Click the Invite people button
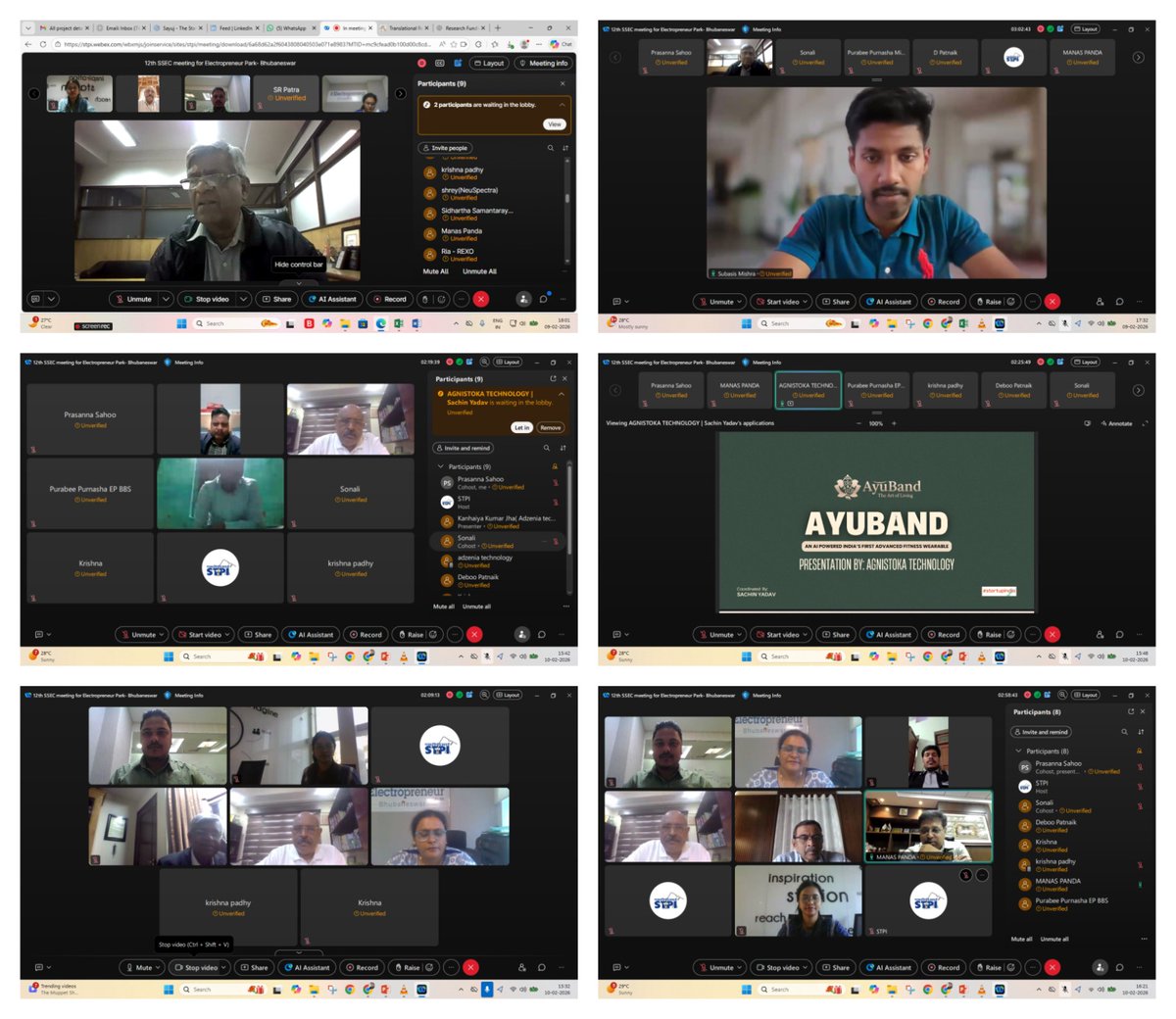This screenshot has width=1176, height=1019. [446, 148]
